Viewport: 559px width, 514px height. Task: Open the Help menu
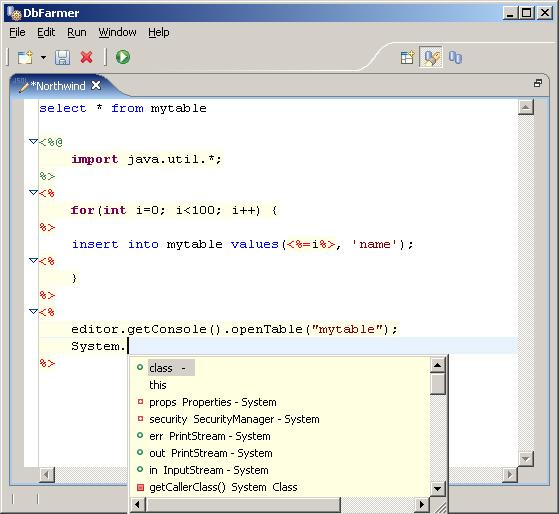159,32
